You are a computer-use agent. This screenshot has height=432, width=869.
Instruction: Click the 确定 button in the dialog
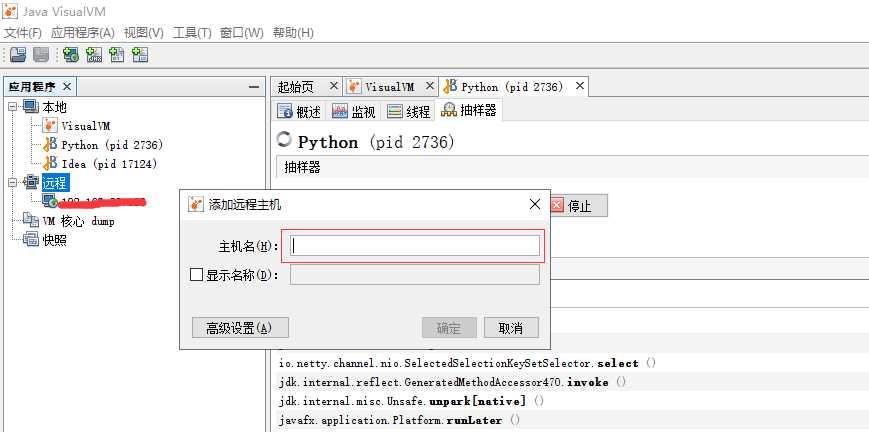pyautogui.click(x=449, y=328)
